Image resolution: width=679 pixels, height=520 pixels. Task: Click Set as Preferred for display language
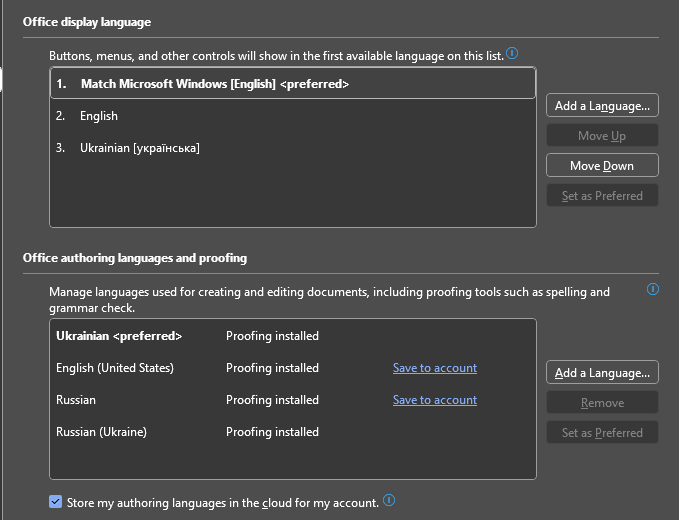click(602, 196)
